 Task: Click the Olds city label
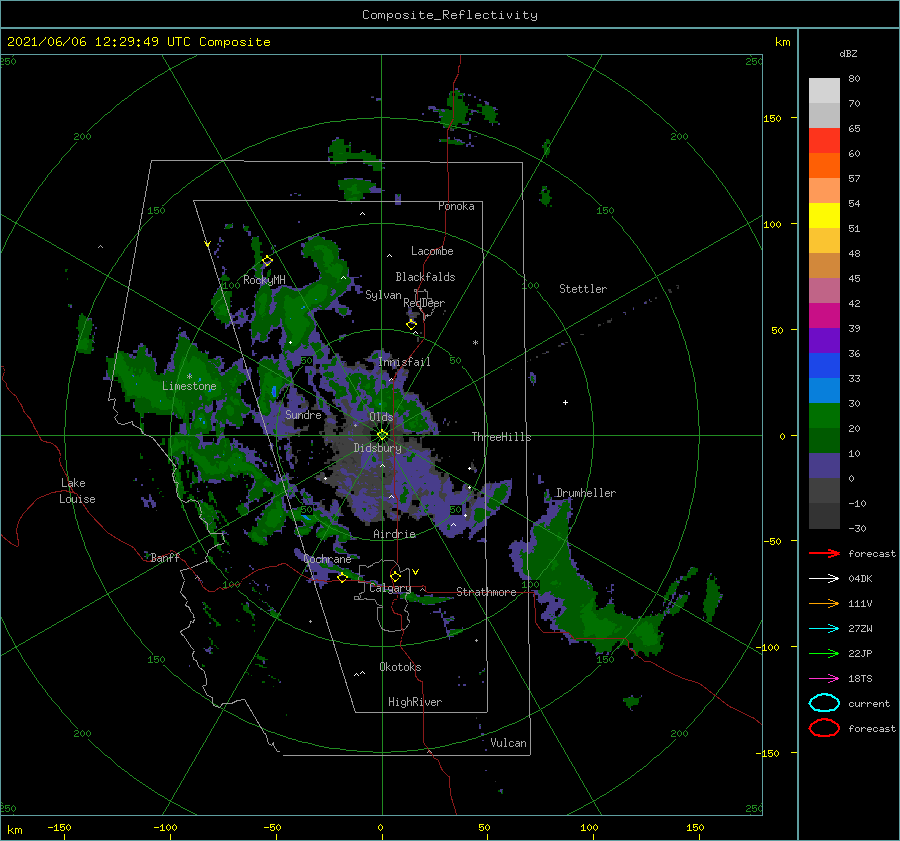381,417
